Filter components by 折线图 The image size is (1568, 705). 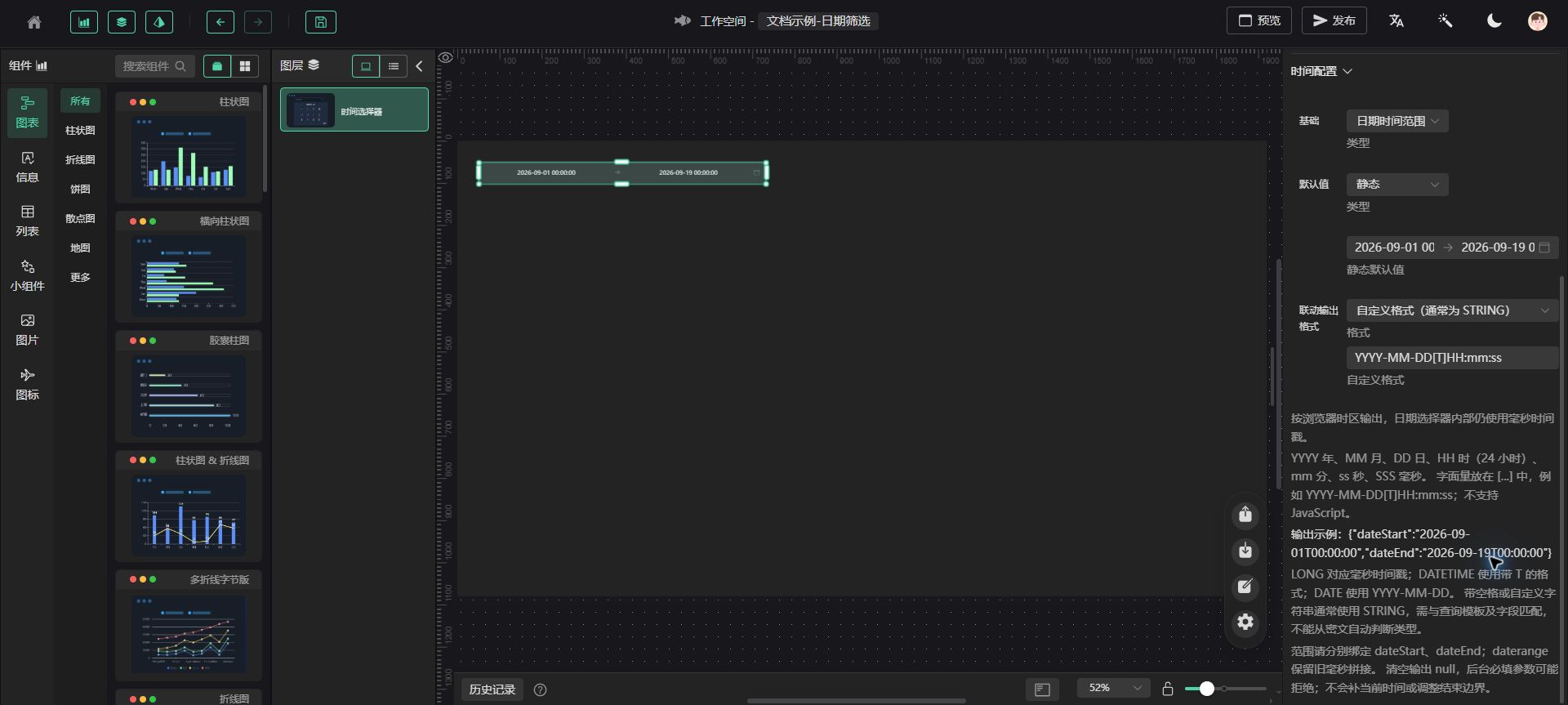pos(80,159)
